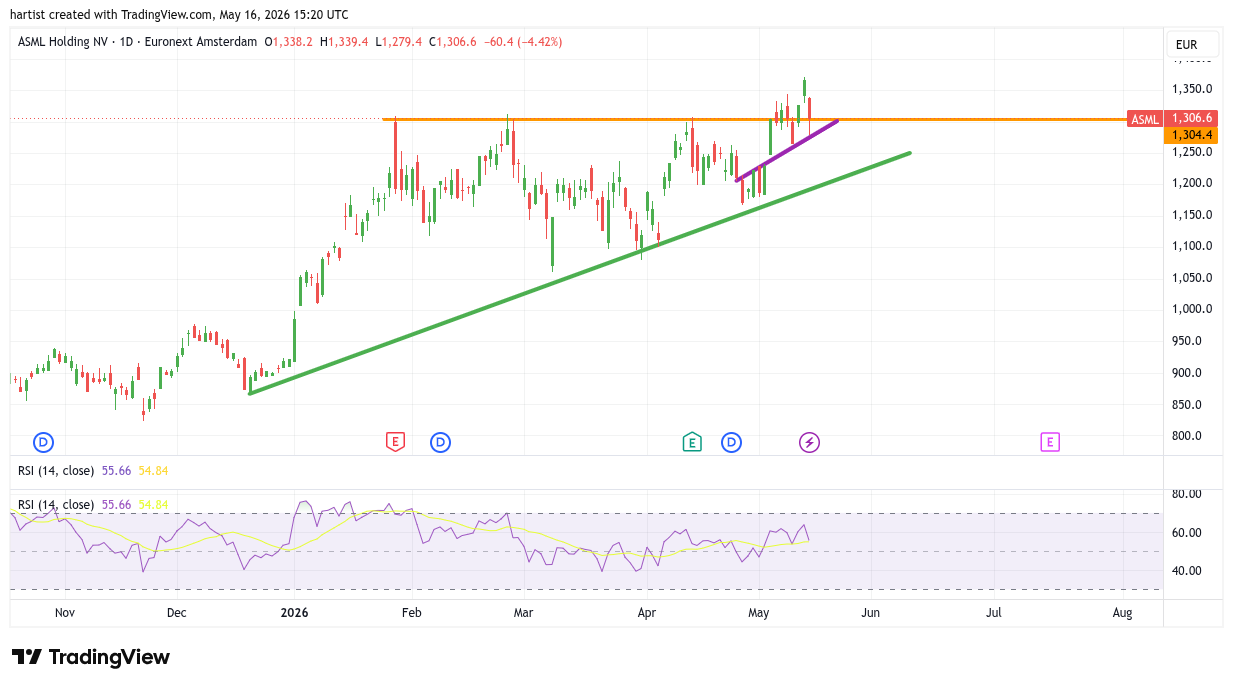This screenshot has width=1233, height=687.
Task: Select the dividend D marker in early February
Action: click(x=440, y=442)
